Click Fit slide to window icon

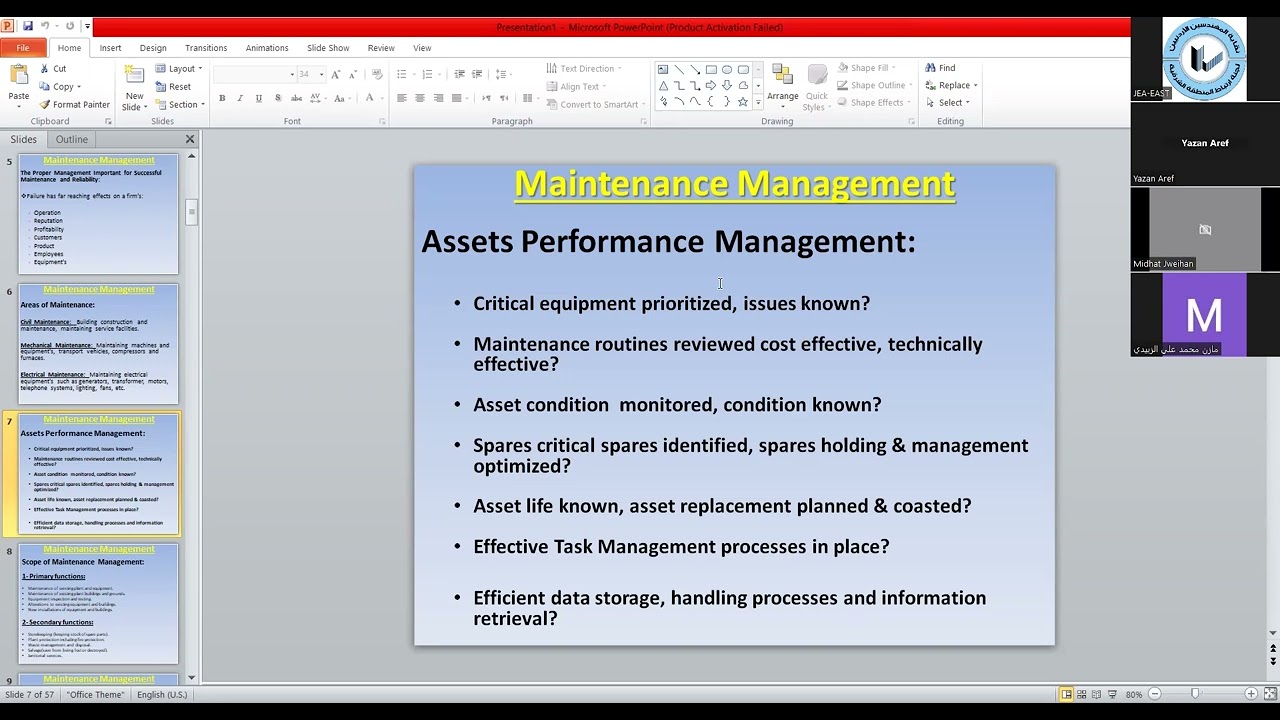1269,694
